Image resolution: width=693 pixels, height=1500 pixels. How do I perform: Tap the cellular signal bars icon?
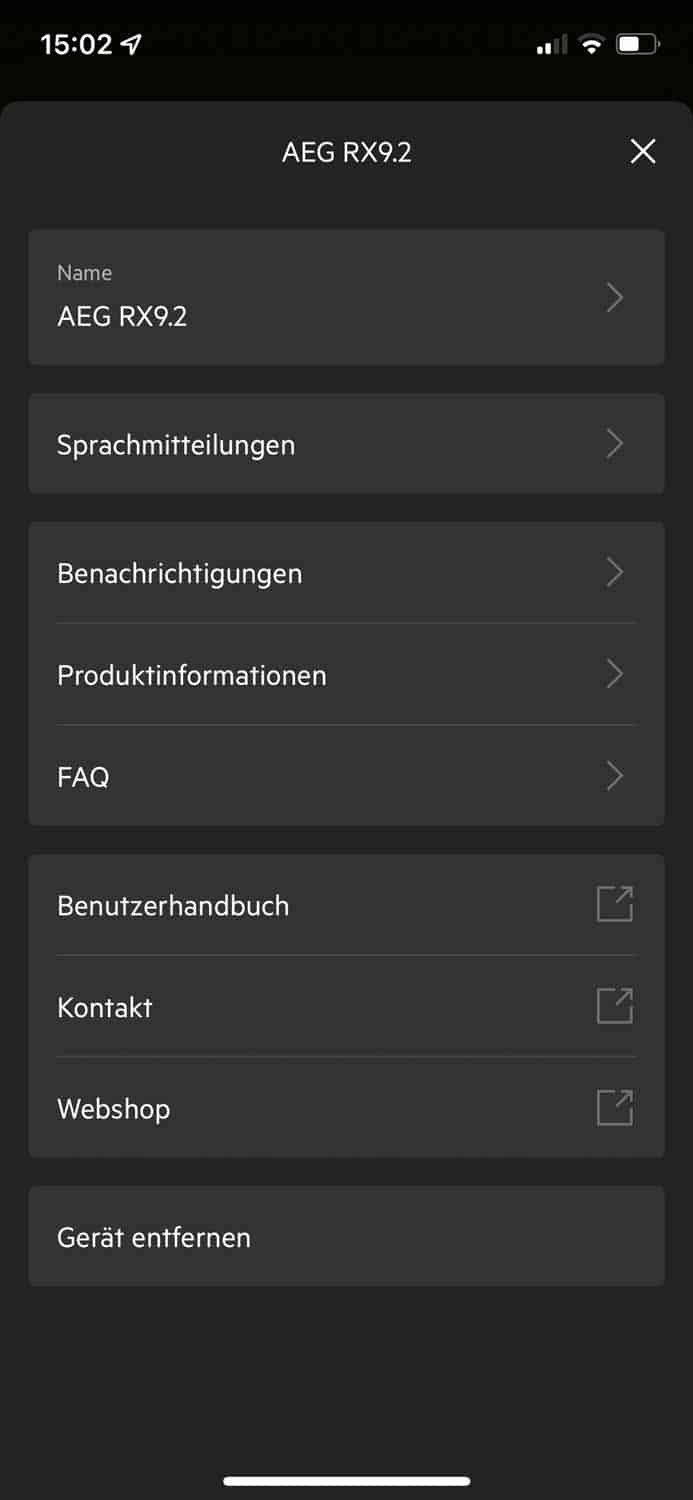pos(551,44)
